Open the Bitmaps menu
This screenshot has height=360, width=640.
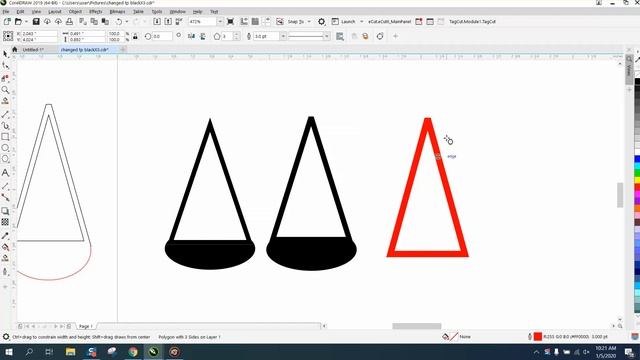[x=118, y=12]
